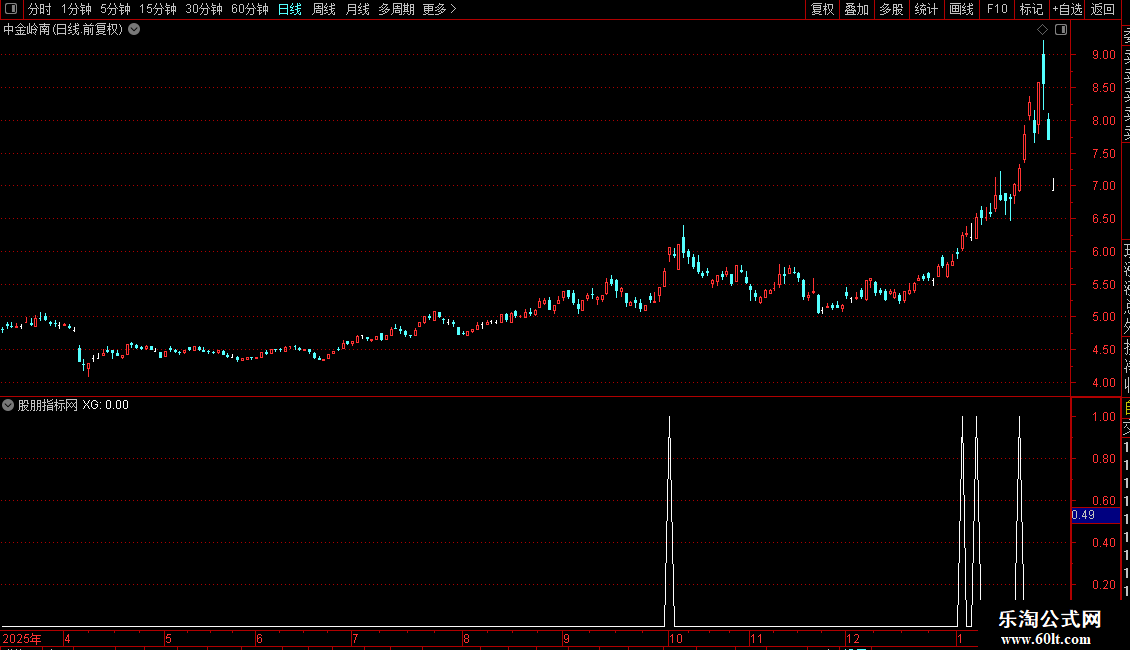Expand the 更多 periods menu
Image resolution: width=1130 pixels, height=650 pixels.
pos(439,9)
